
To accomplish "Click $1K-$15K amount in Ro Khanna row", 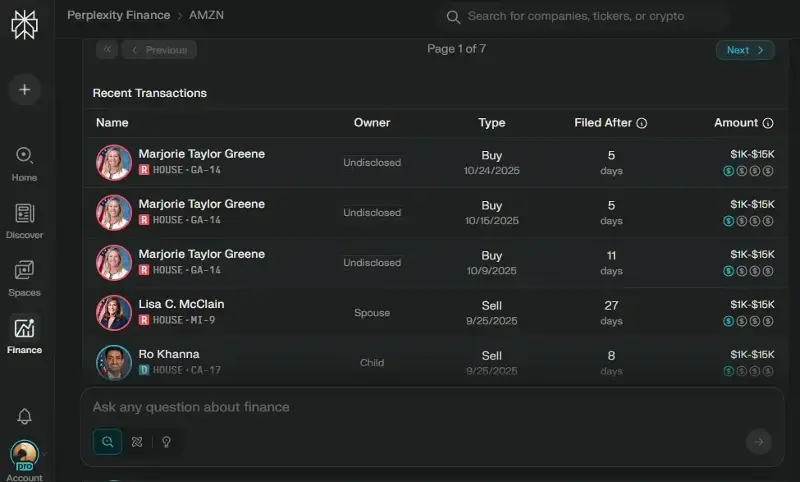I will pos(752,354).
